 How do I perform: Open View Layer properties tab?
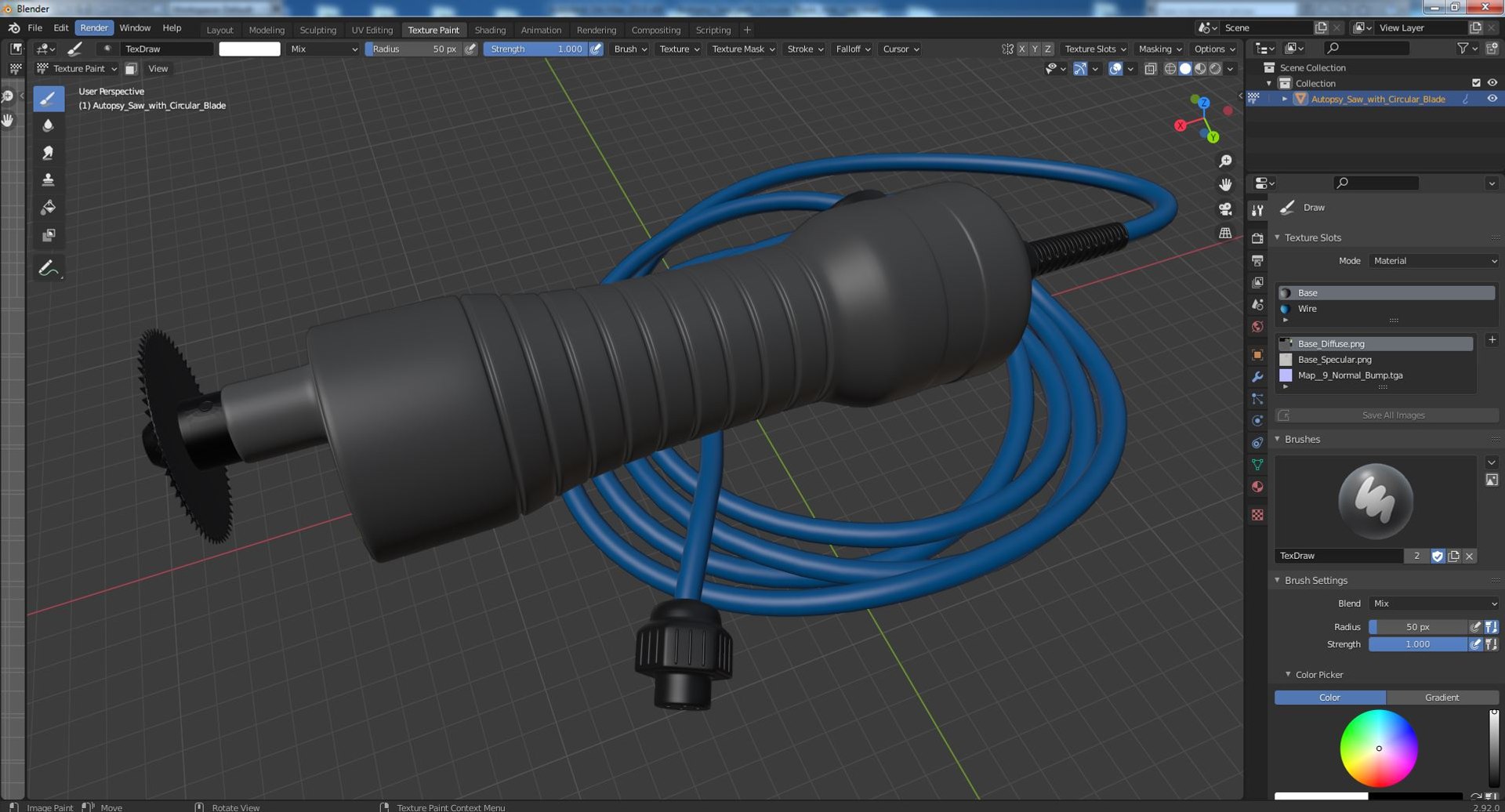tap(1257, 282)
